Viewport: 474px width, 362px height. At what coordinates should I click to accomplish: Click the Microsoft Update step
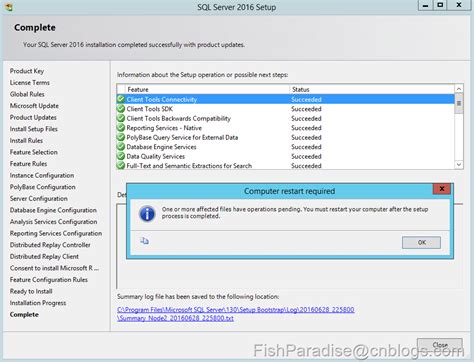34,106
